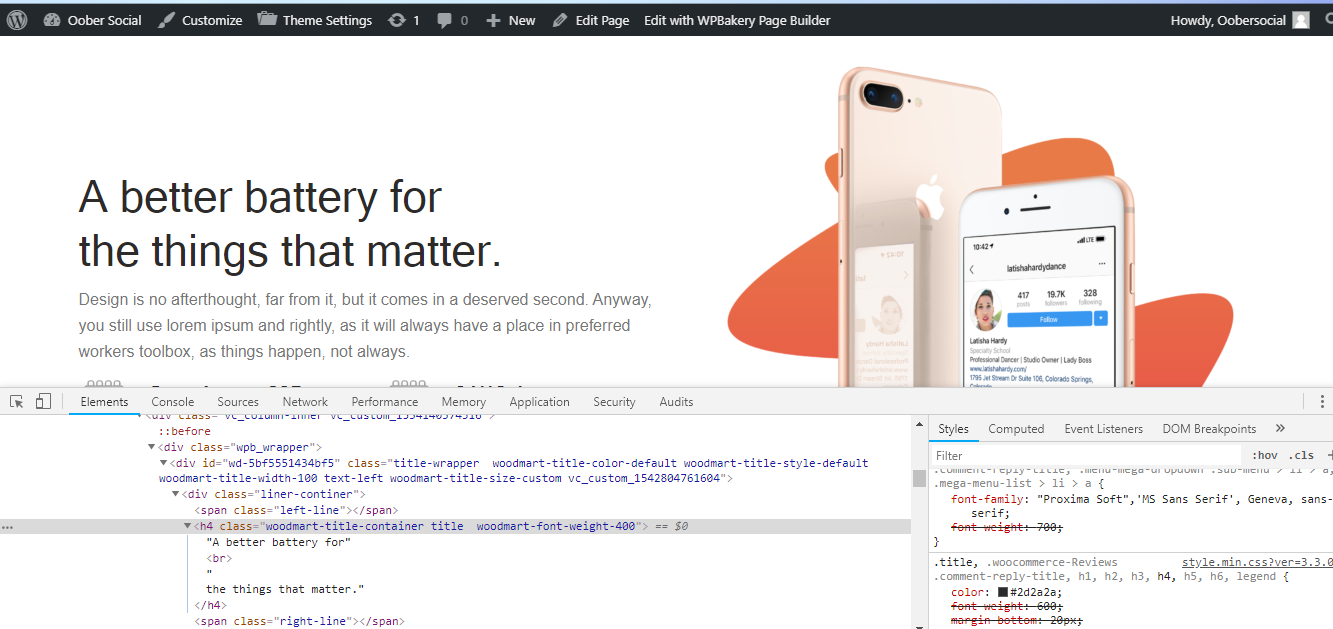Switch to the Console tab
This screenshot has width=1333, height=629.
click(173, 402)
